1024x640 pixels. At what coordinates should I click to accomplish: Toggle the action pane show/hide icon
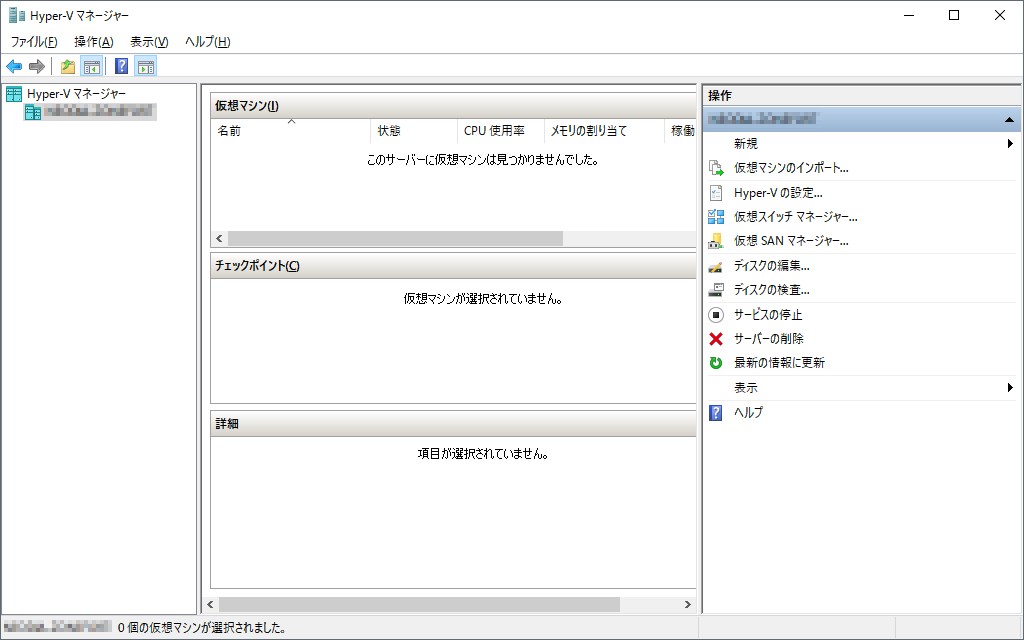click(146, 66)
